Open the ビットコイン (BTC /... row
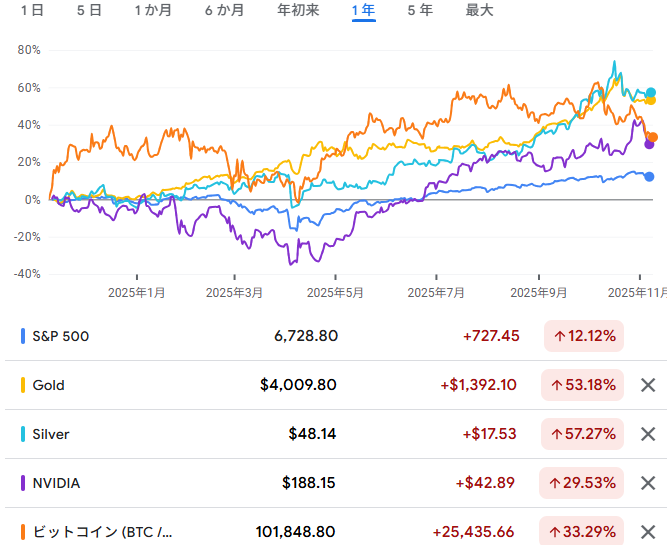 103,532
